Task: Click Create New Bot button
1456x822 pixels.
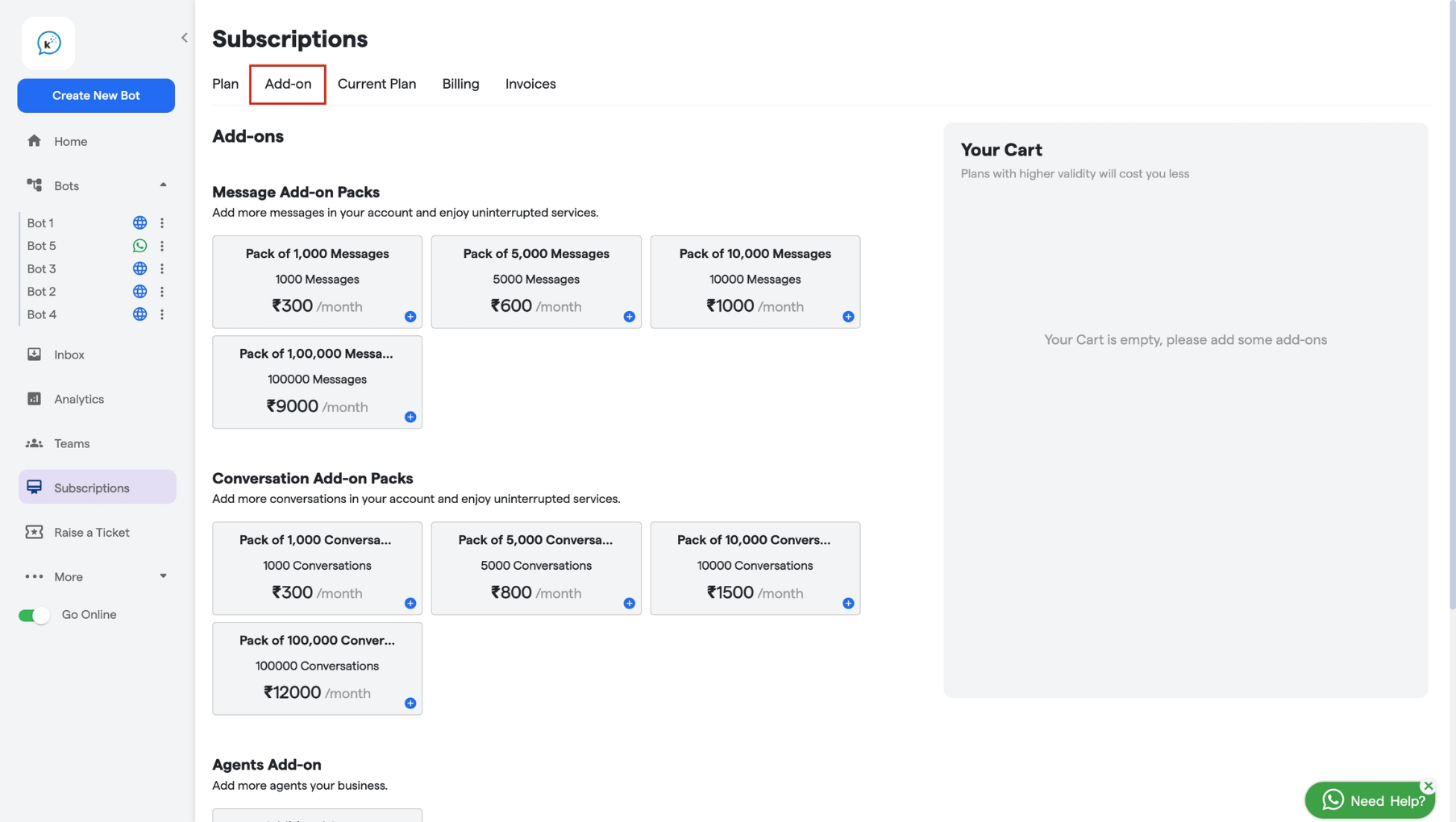Action: [x=96, y=95]
